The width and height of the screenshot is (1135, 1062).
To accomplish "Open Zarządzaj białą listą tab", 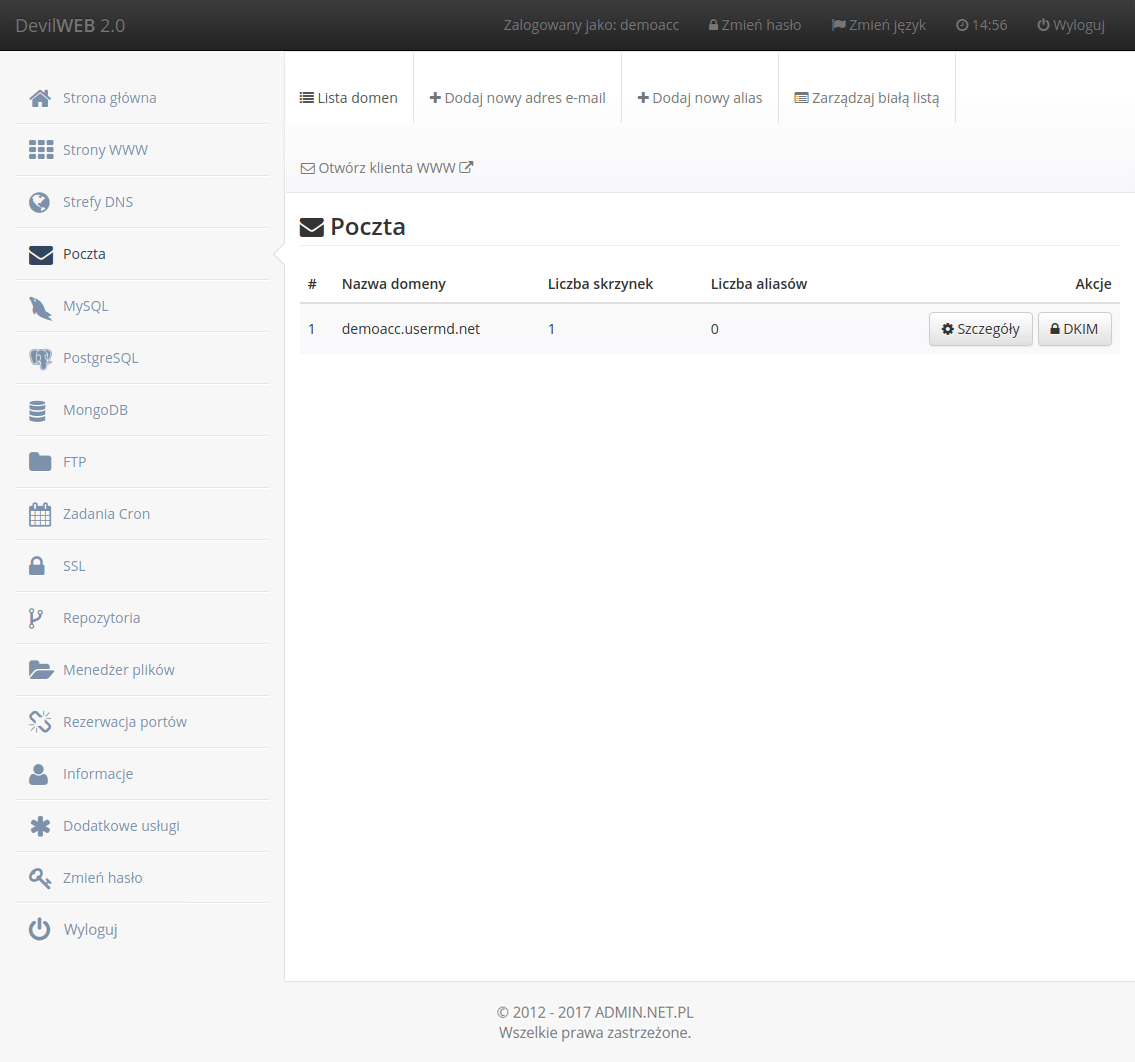I will (x=867, y=98).
